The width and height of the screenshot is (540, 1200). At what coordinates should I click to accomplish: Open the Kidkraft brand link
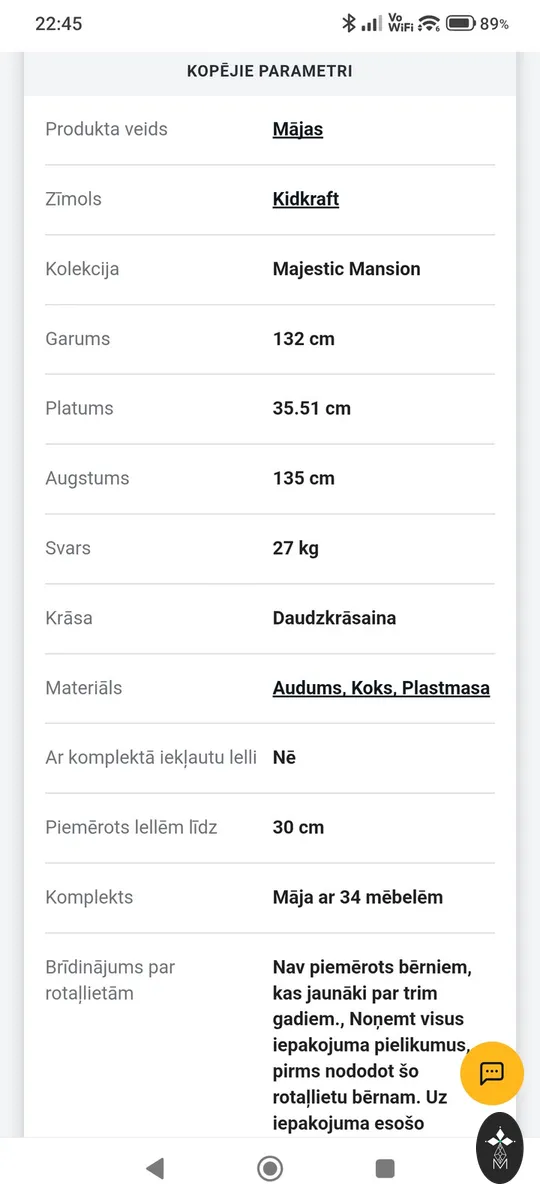pyautogui.click(x=306, y=199)
